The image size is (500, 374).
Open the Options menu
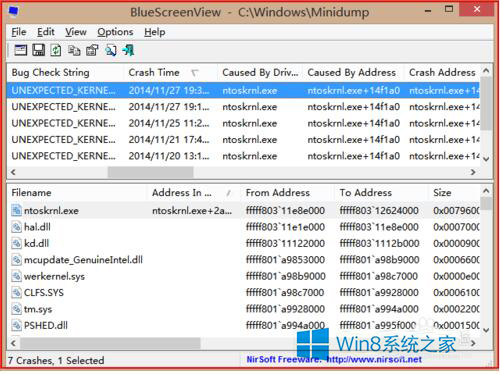[115, 32]
